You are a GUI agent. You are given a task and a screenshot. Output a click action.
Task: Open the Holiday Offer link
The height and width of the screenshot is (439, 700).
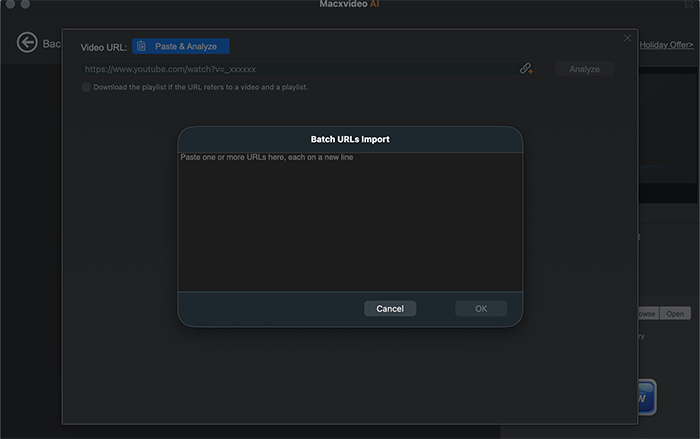point(666,45)
